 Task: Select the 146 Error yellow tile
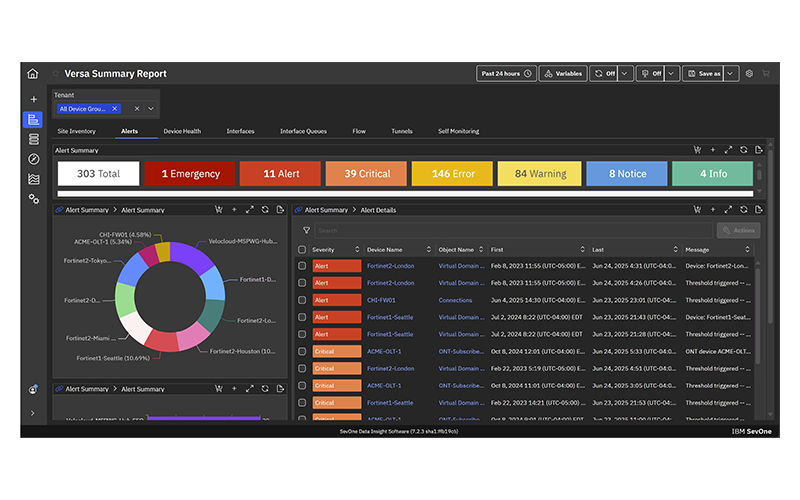tap(453, 173)
